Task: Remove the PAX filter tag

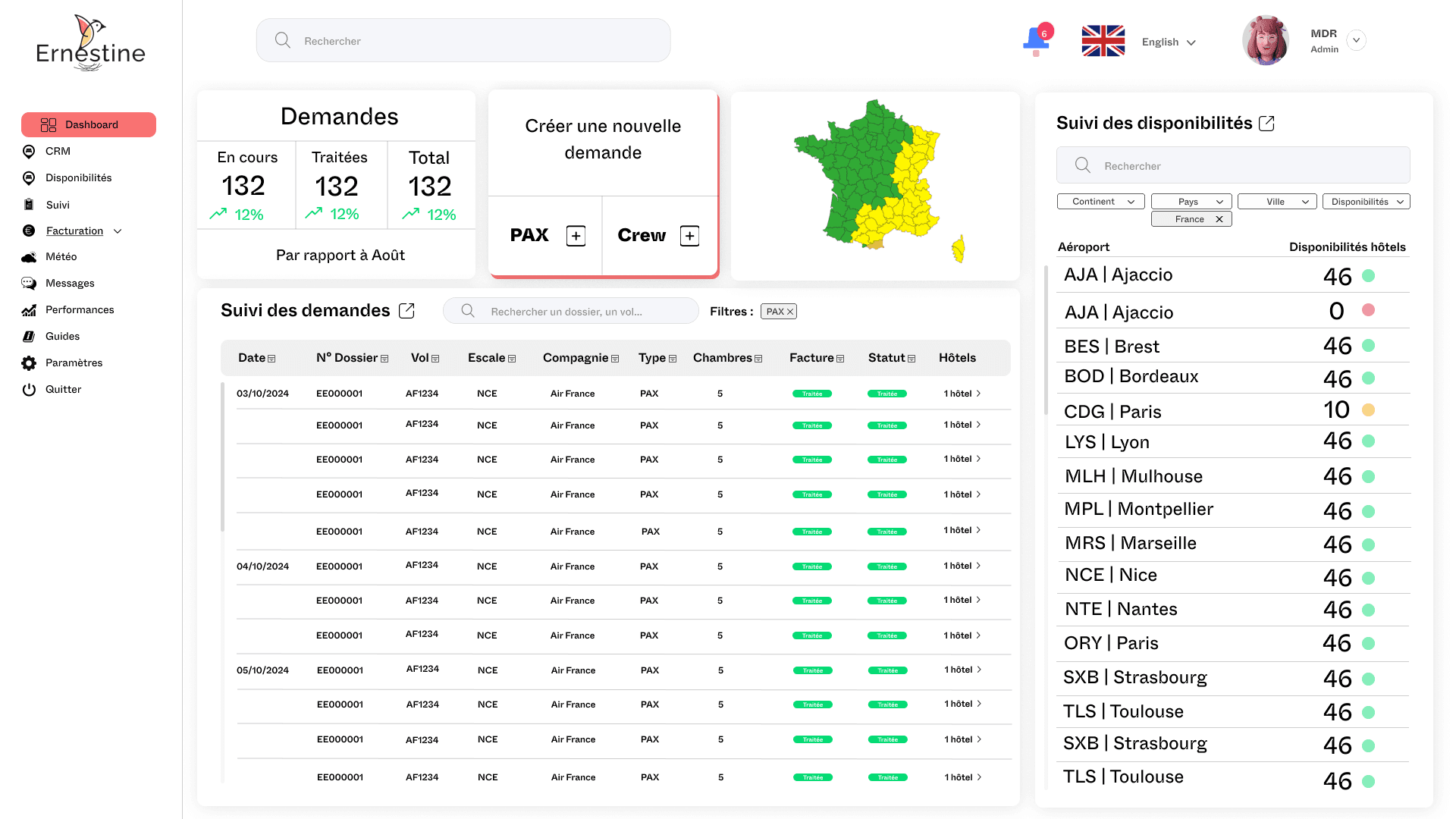Action: point(789,312)
